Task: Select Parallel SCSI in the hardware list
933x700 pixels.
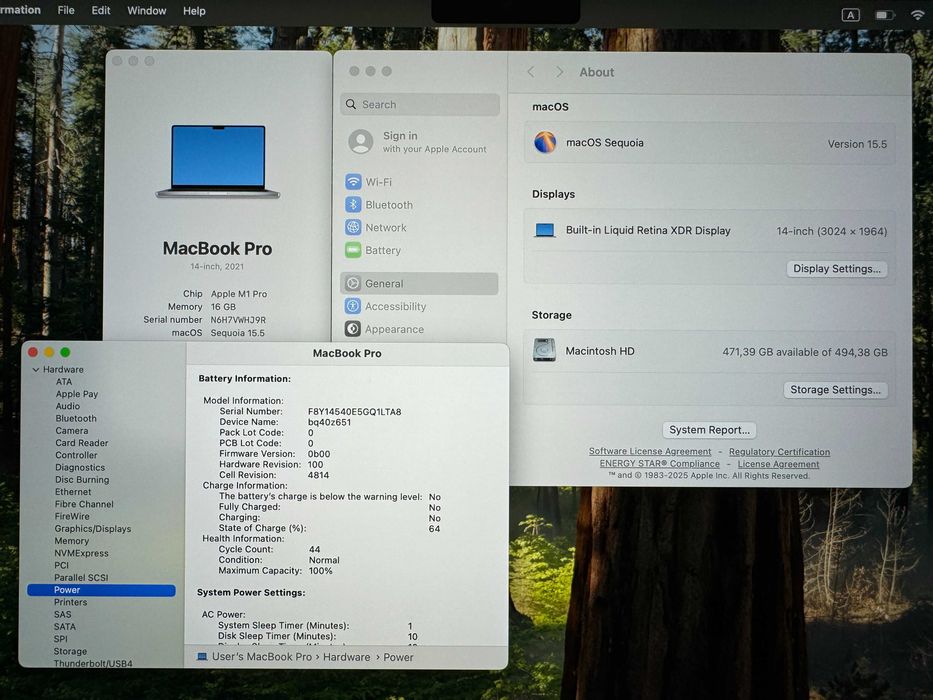Action: pyautogui.click(x=81, y=577)
